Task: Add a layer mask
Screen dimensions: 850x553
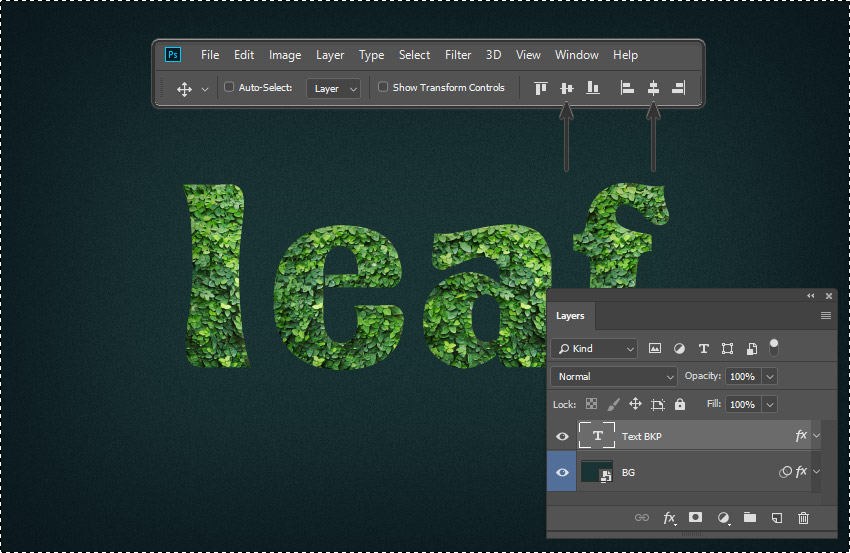Action: coord(695,517)
